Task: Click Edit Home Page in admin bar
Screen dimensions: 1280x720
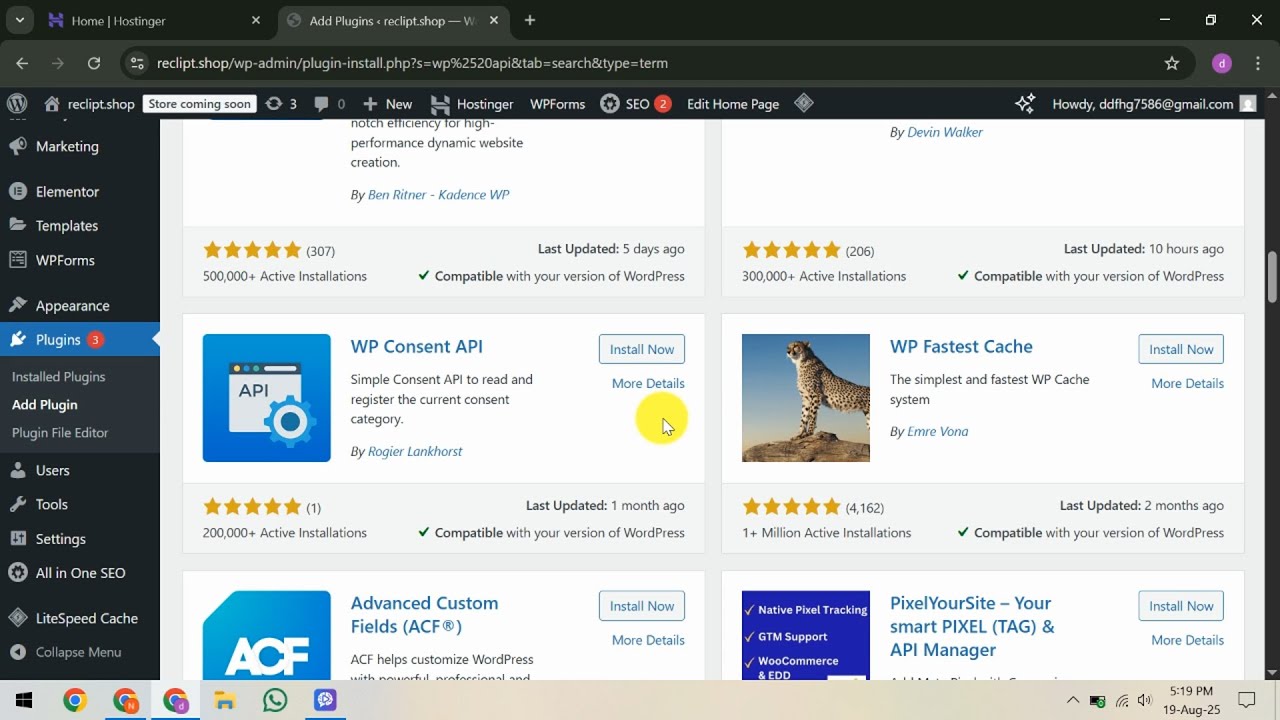Action: click(x=732, y=104)
